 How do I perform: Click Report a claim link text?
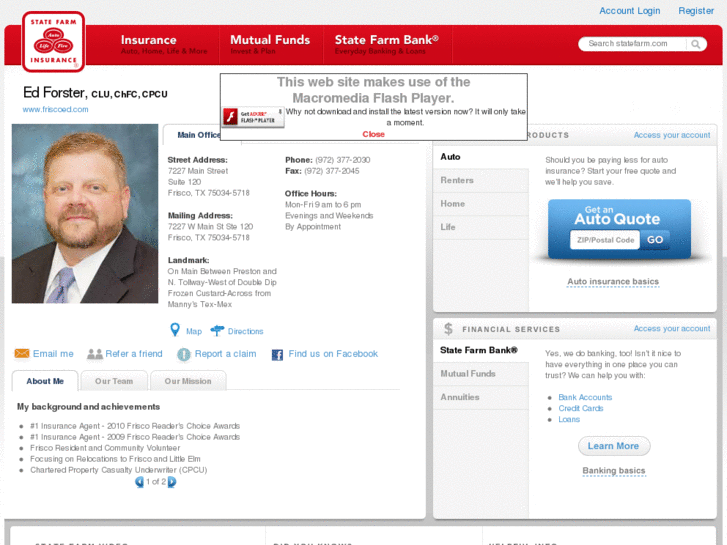pos(225,354)
